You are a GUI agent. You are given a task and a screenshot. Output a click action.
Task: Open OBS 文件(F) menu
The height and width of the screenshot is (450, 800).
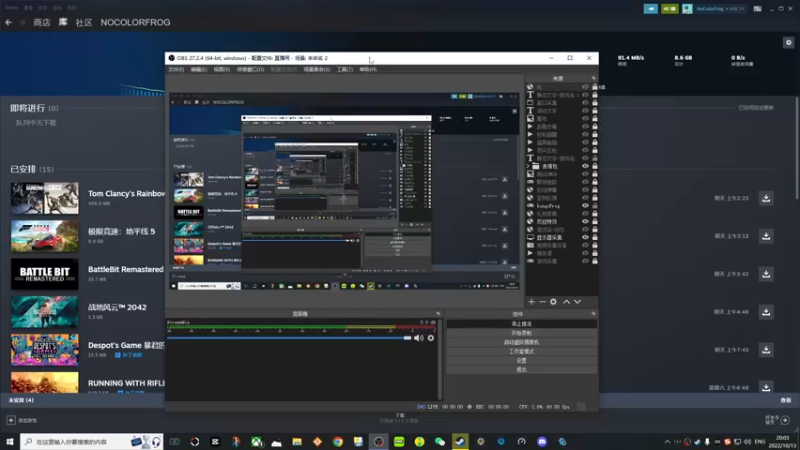point(176,69)
